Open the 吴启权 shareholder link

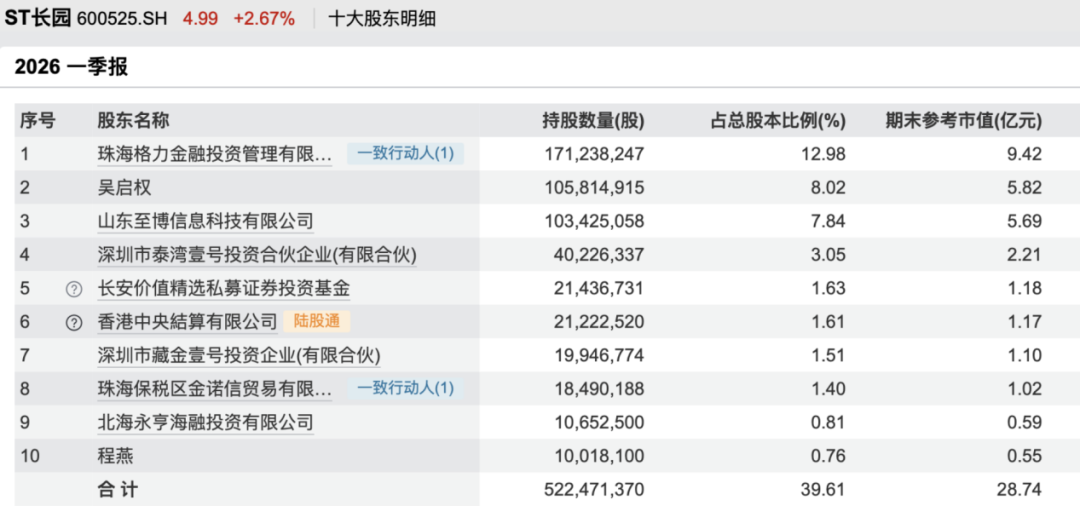point(124,188)
